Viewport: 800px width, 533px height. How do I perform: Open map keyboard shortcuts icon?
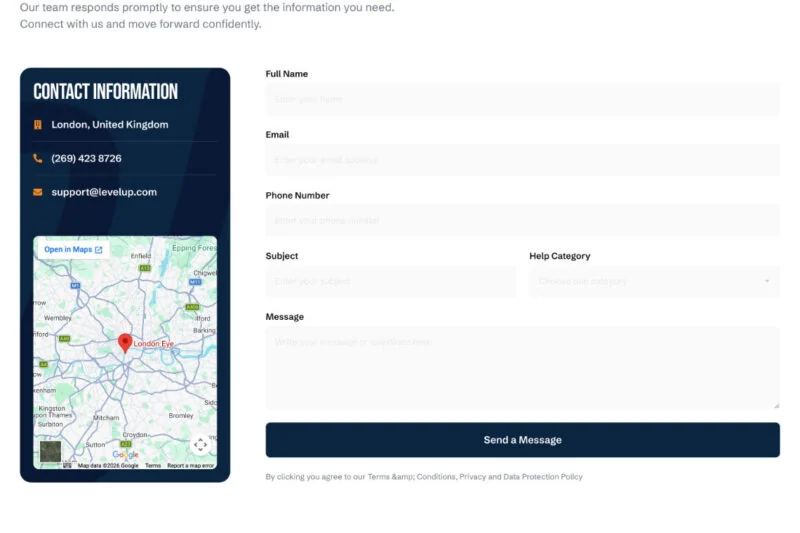pos(67,465)
